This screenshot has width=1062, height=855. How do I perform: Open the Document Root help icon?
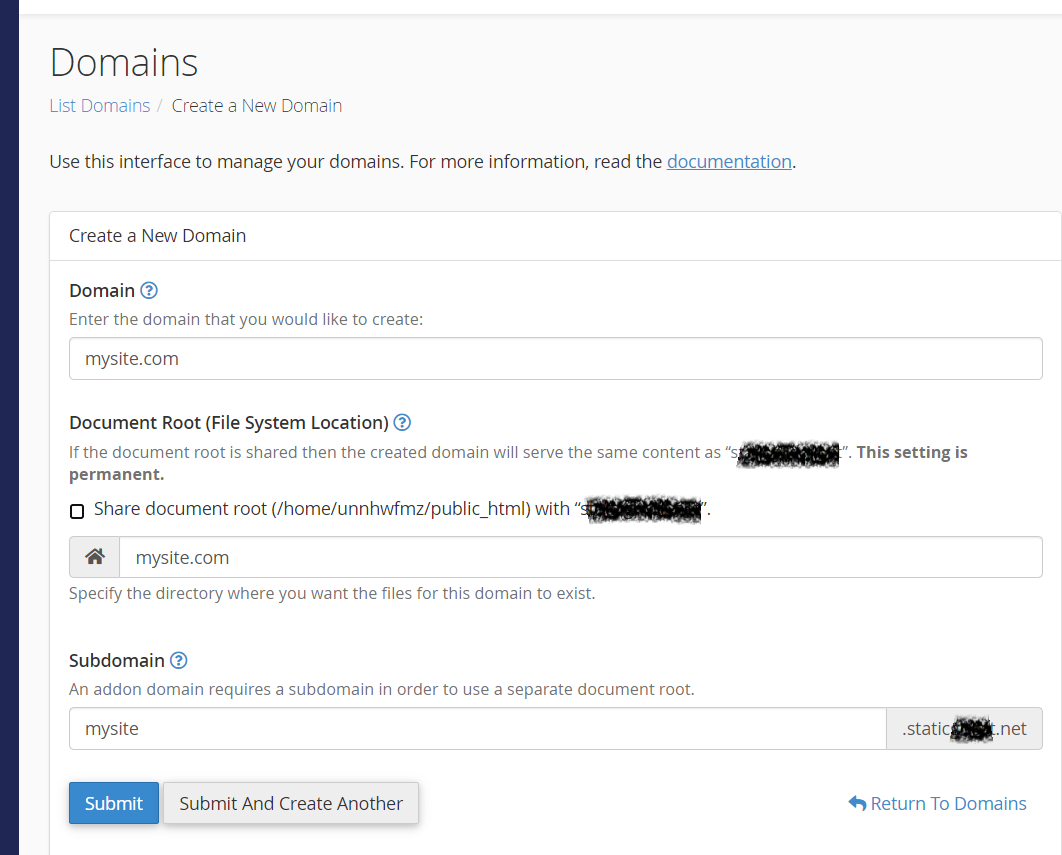point(402,422)
